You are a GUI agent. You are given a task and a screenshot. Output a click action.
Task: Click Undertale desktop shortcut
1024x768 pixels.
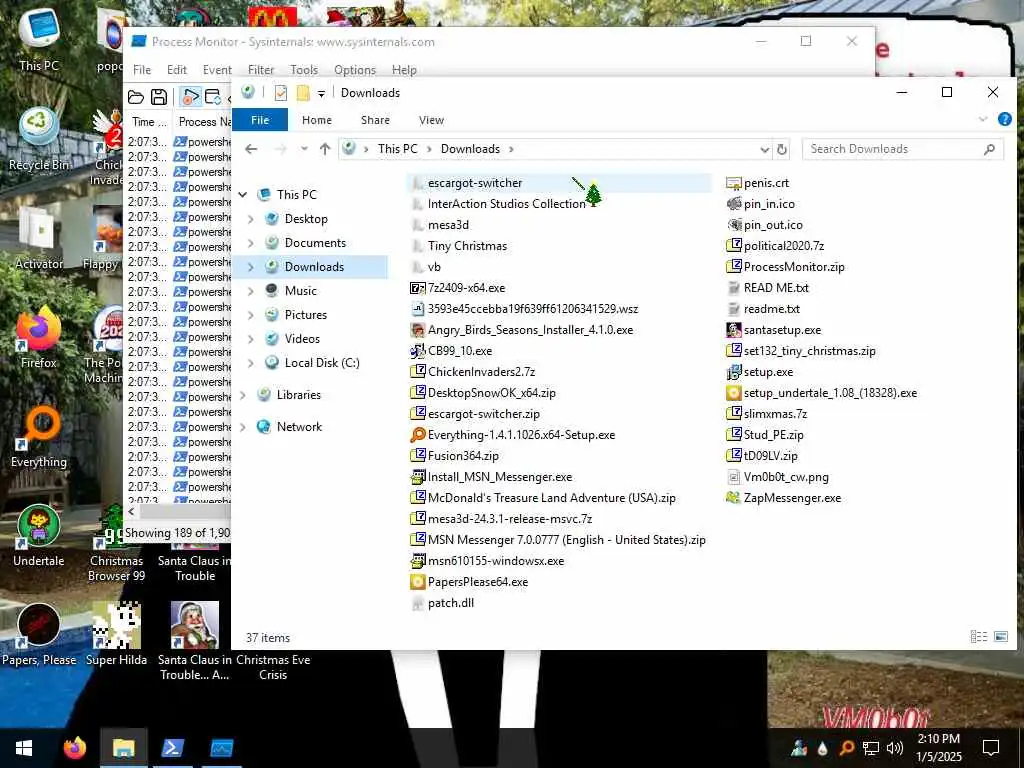click(39, 536)
